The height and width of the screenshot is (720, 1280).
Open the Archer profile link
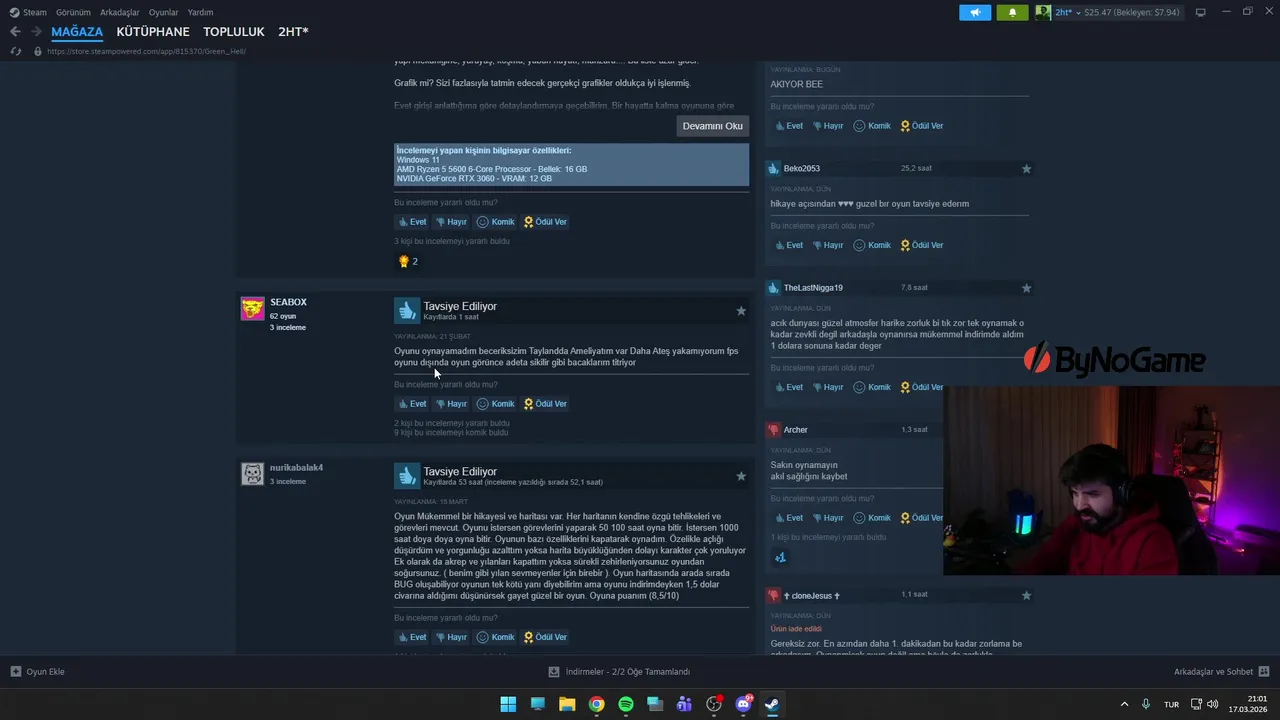[x=796, y=430]
